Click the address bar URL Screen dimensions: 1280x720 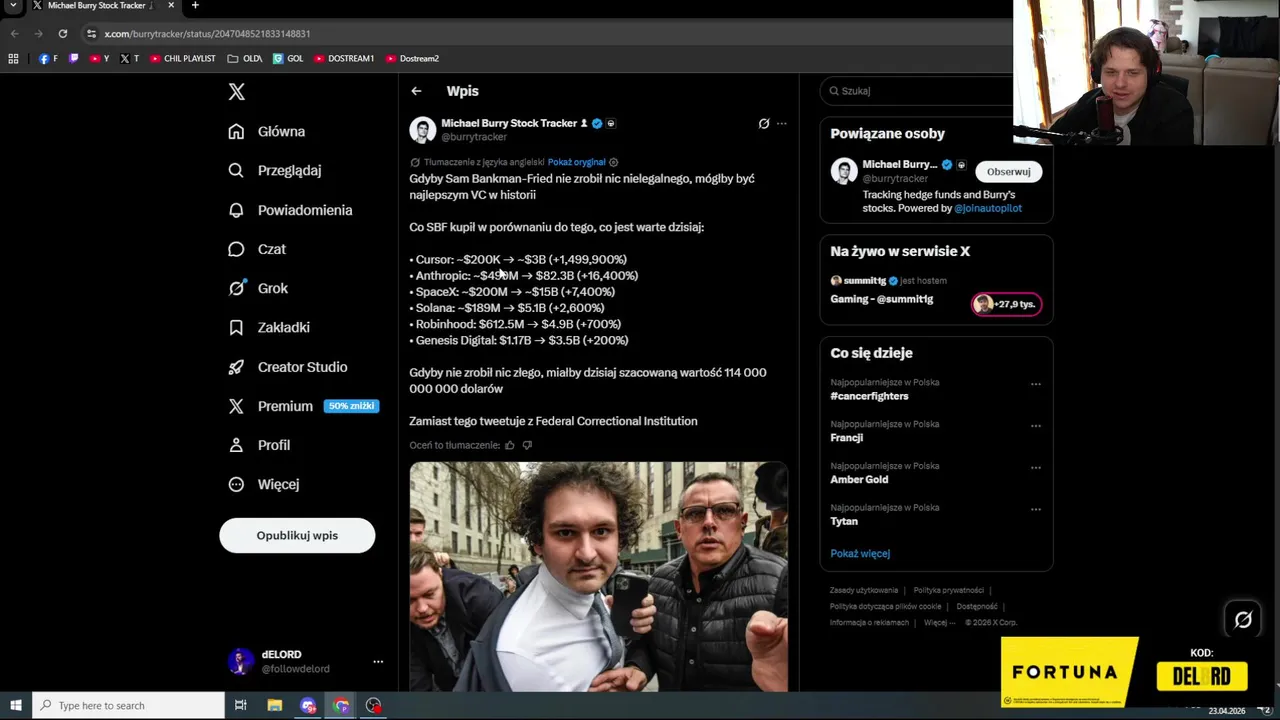pos(207,33)
